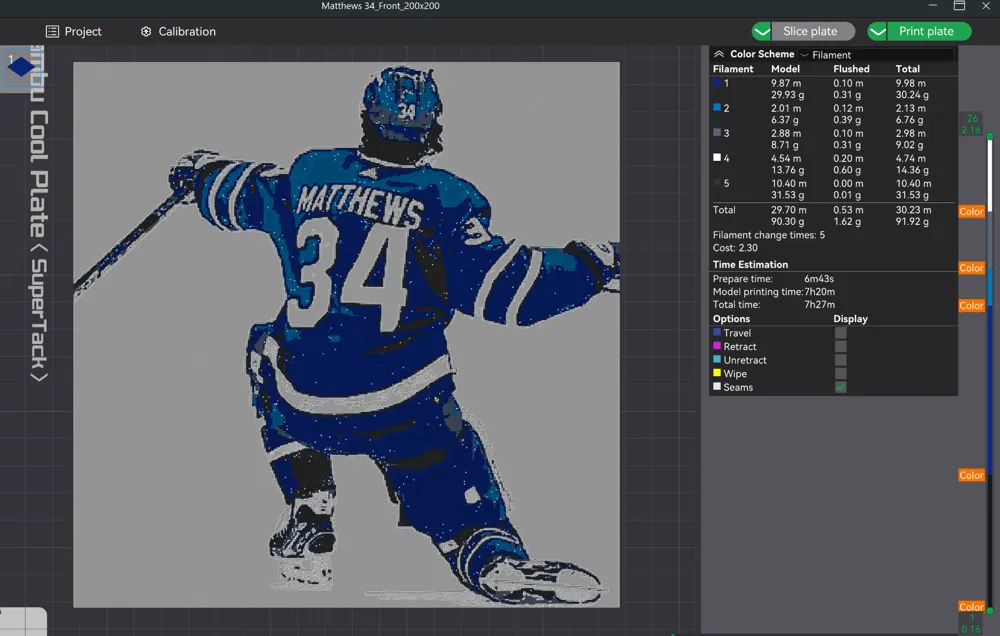Click the Filament column header
This screenshot has height=636, width=1000.
point(733,69)
